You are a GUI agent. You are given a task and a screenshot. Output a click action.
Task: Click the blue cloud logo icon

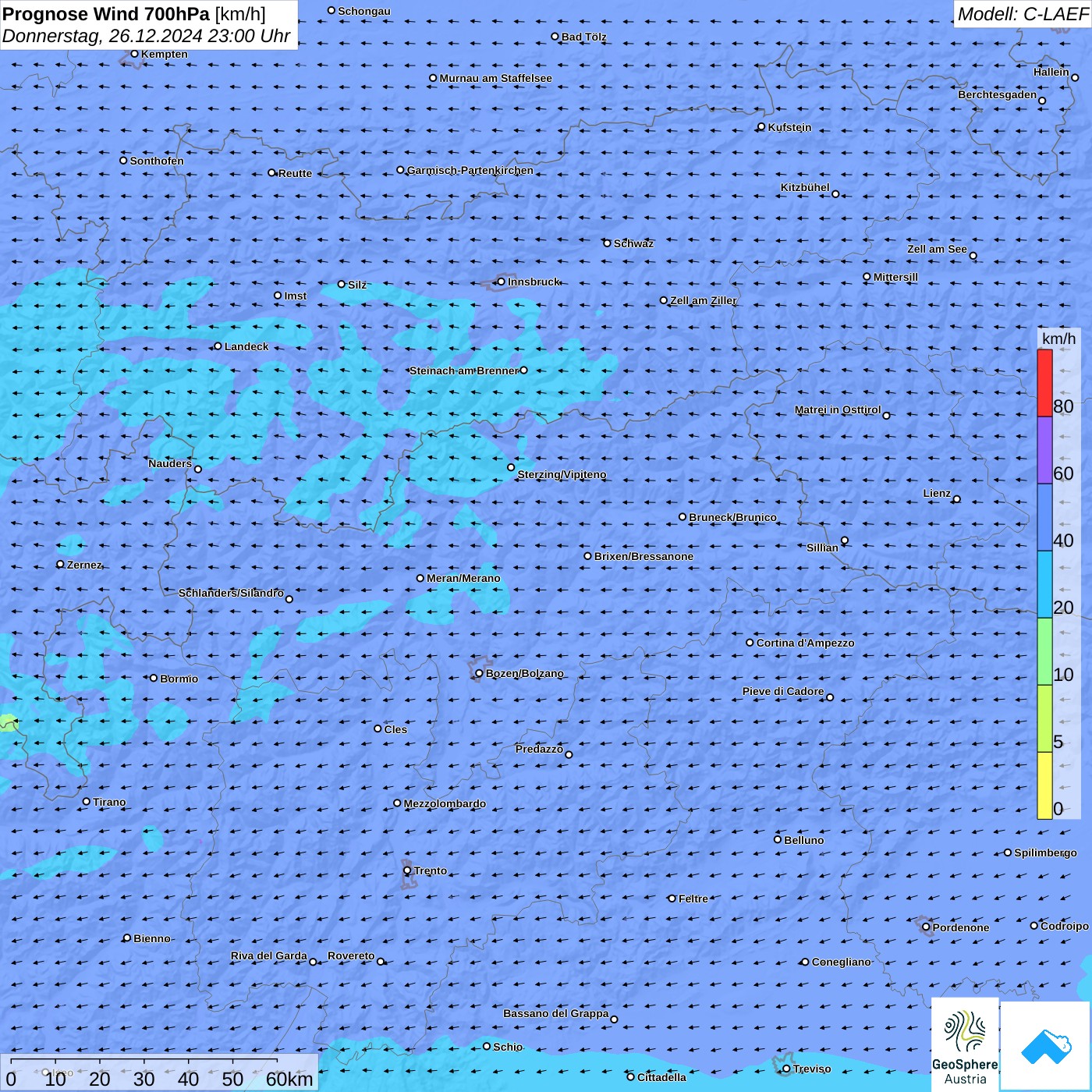tap(1046, 1047)
